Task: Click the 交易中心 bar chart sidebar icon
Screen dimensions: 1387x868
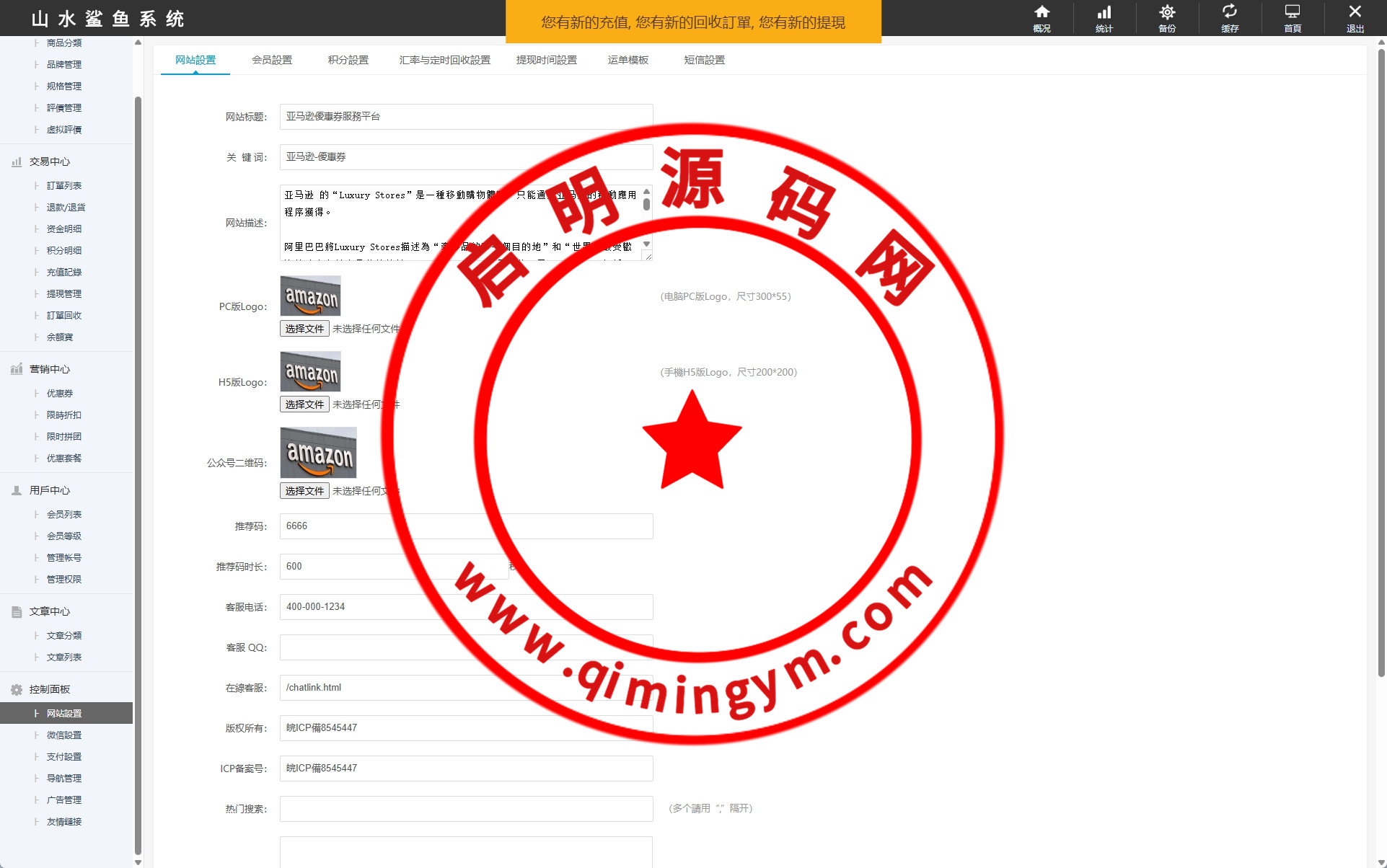Action: coord(17,162)
